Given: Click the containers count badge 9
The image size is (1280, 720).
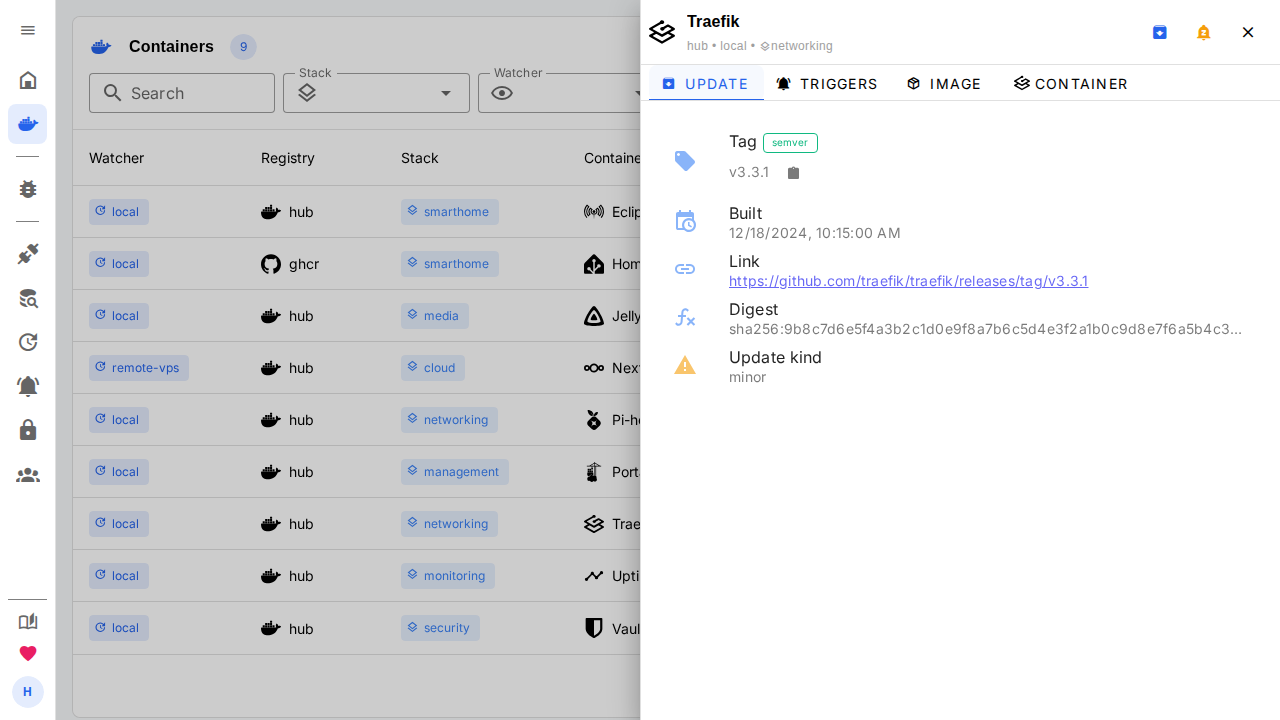Looking at the screenshot, I should coord(243,47).
